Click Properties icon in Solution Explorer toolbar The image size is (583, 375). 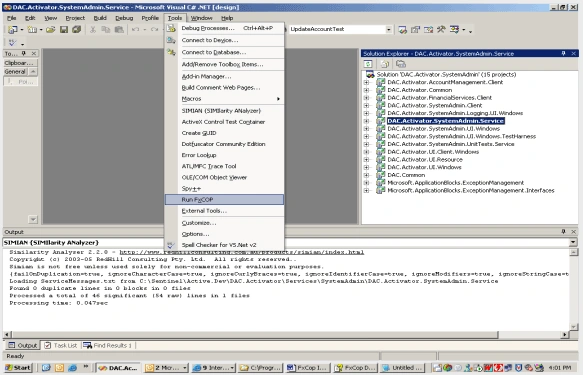[x=401, y=64]
